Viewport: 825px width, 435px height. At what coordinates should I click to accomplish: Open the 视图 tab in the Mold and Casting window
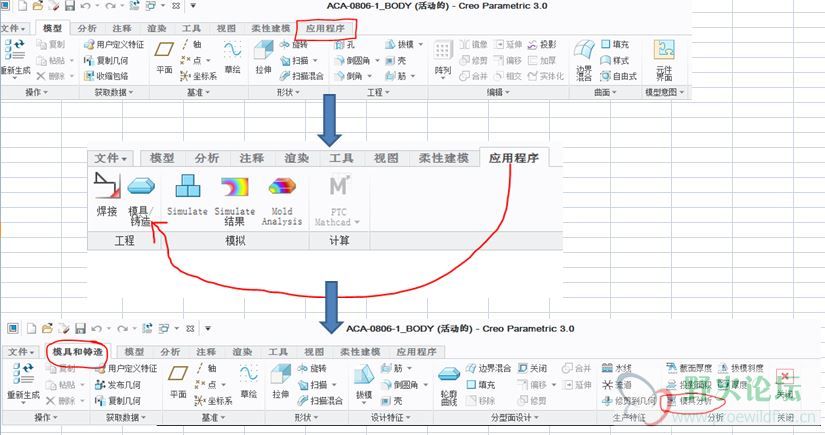(314, 351)
